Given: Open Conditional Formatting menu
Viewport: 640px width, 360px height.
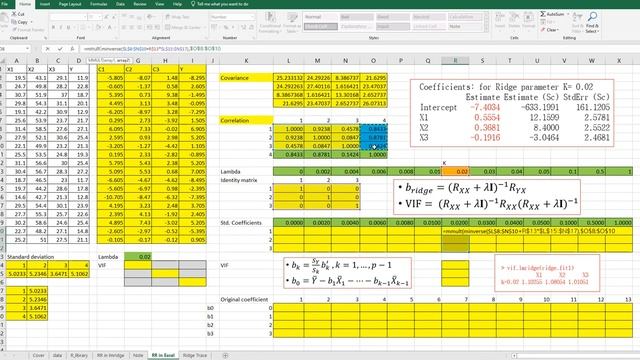Looking at the screenshot, I should tap(270, 22).
